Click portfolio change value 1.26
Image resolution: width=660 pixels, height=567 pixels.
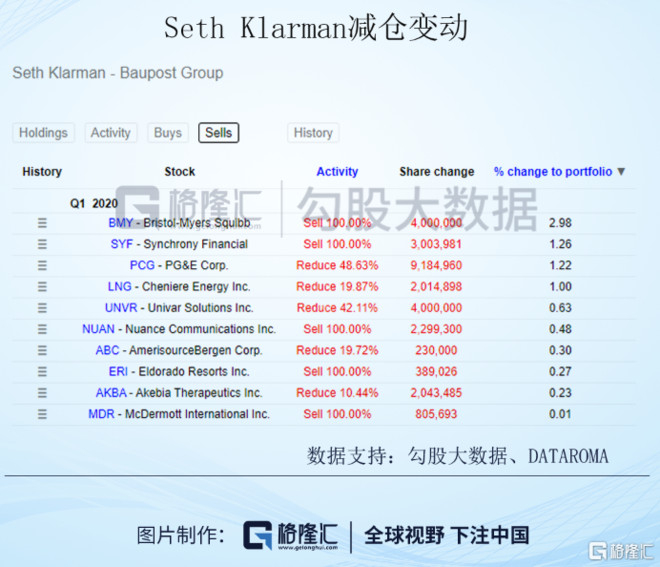point(560,244)
